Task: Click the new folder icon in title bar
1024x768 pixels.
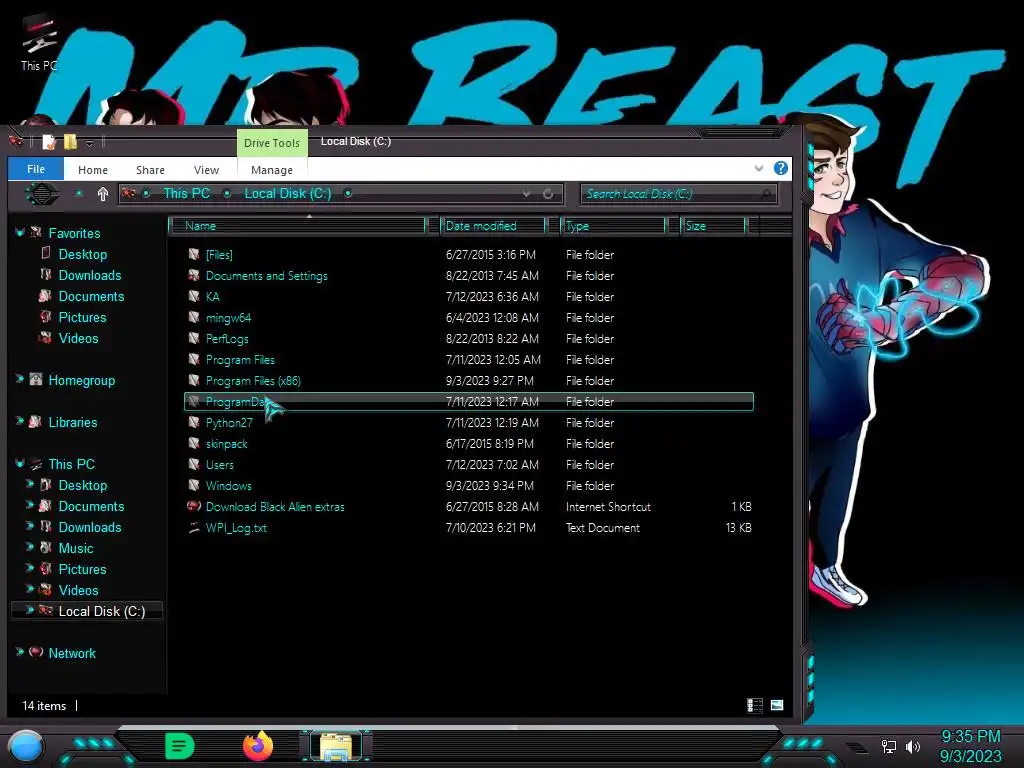Action: point(71,142)
